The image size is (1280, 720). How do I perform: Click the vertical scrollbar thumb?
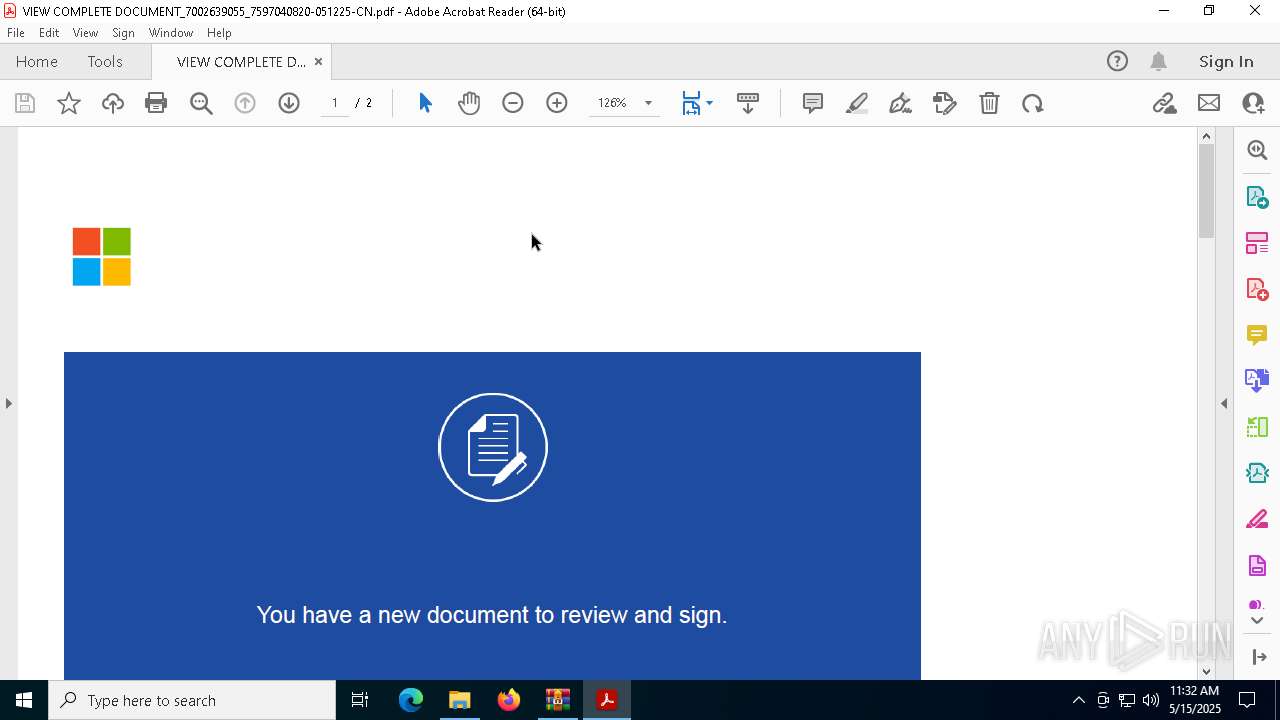tap(1206, 190)
